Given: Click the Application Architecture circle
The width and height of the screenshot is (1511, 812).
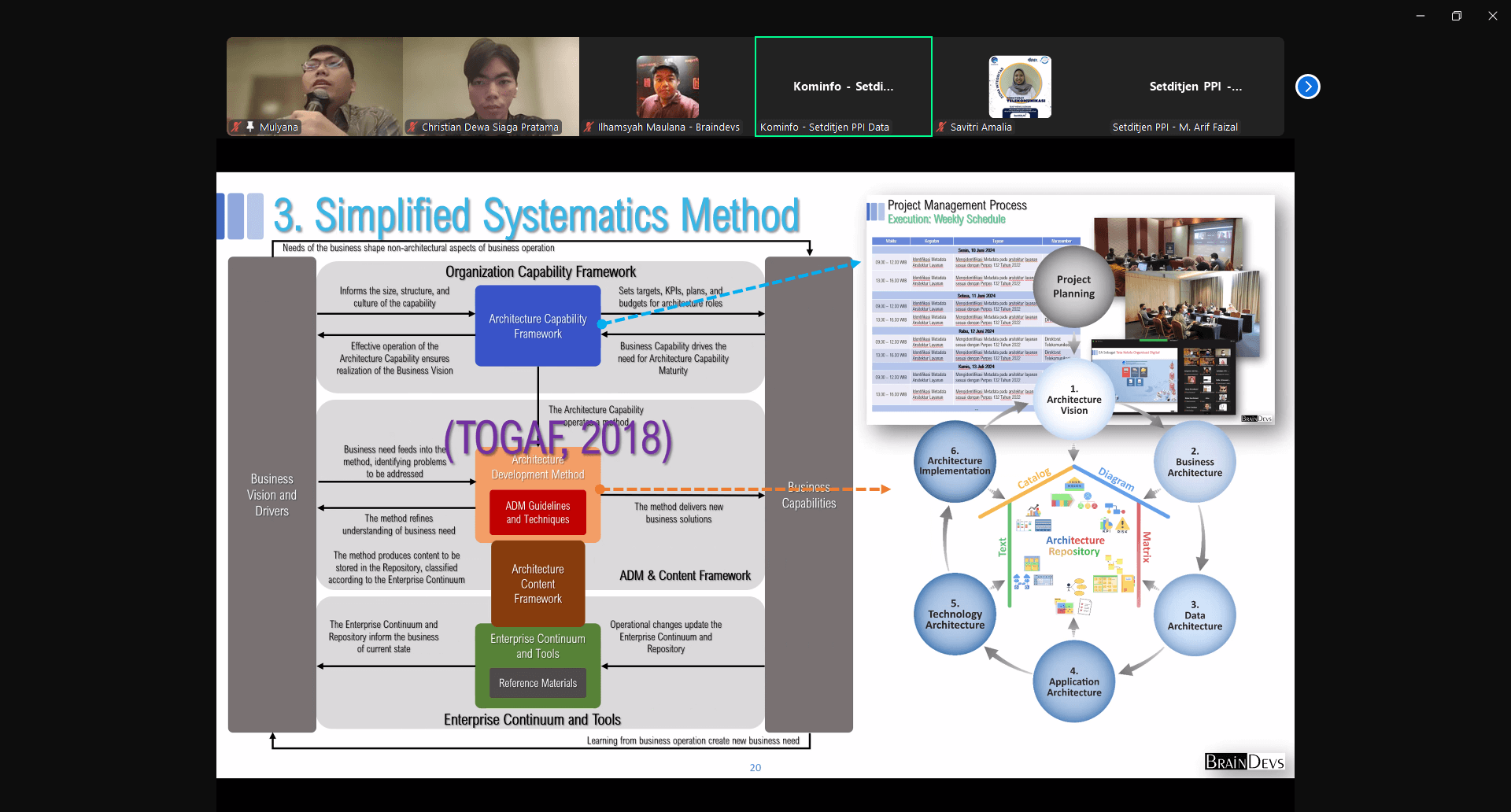Looking at the screenshot, I should [x=1073, y=682].
